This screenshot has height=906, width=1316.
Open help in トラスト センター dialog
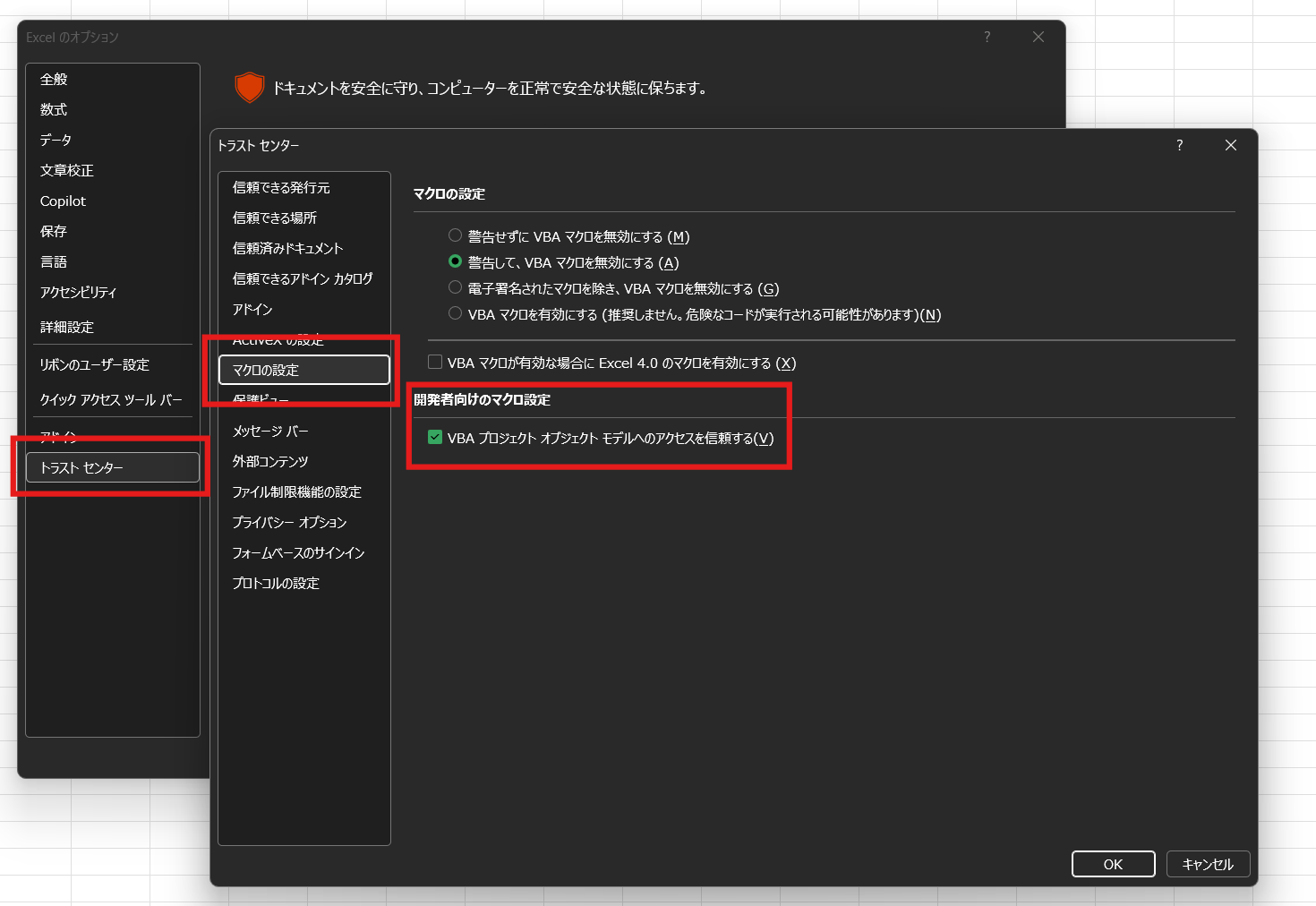click(x=1179, y=145)
